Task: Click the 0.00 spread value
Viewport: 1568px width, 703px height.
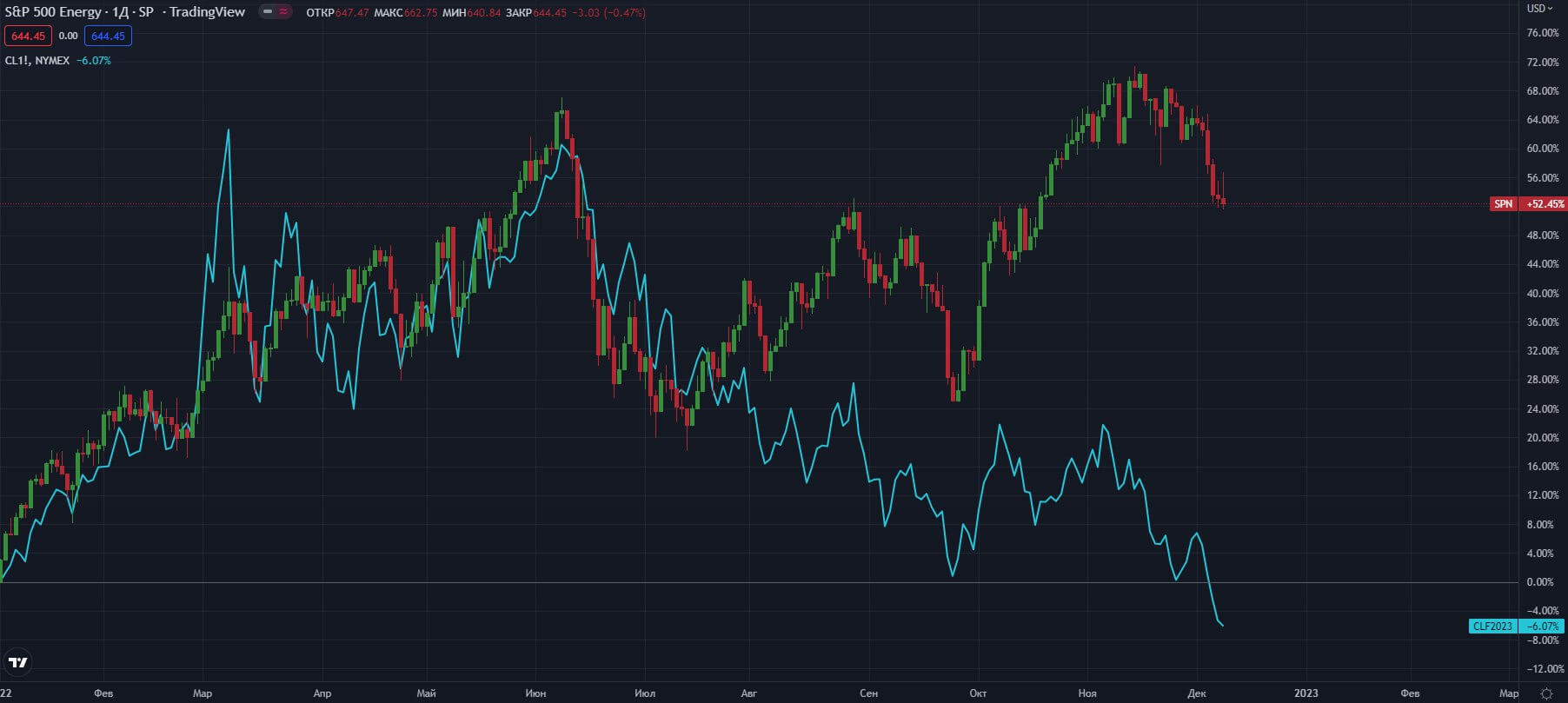Action: pos(68,36)
